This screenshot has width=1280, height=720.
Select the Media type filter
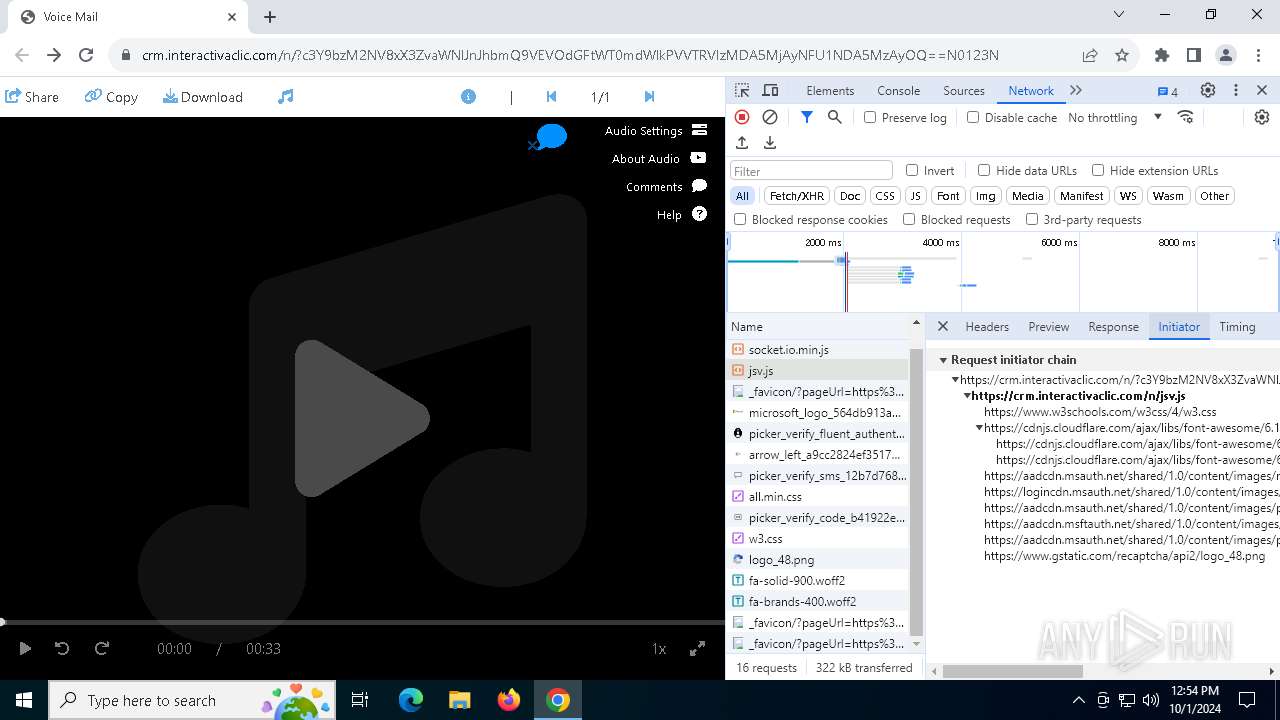tap(1027, 196)
